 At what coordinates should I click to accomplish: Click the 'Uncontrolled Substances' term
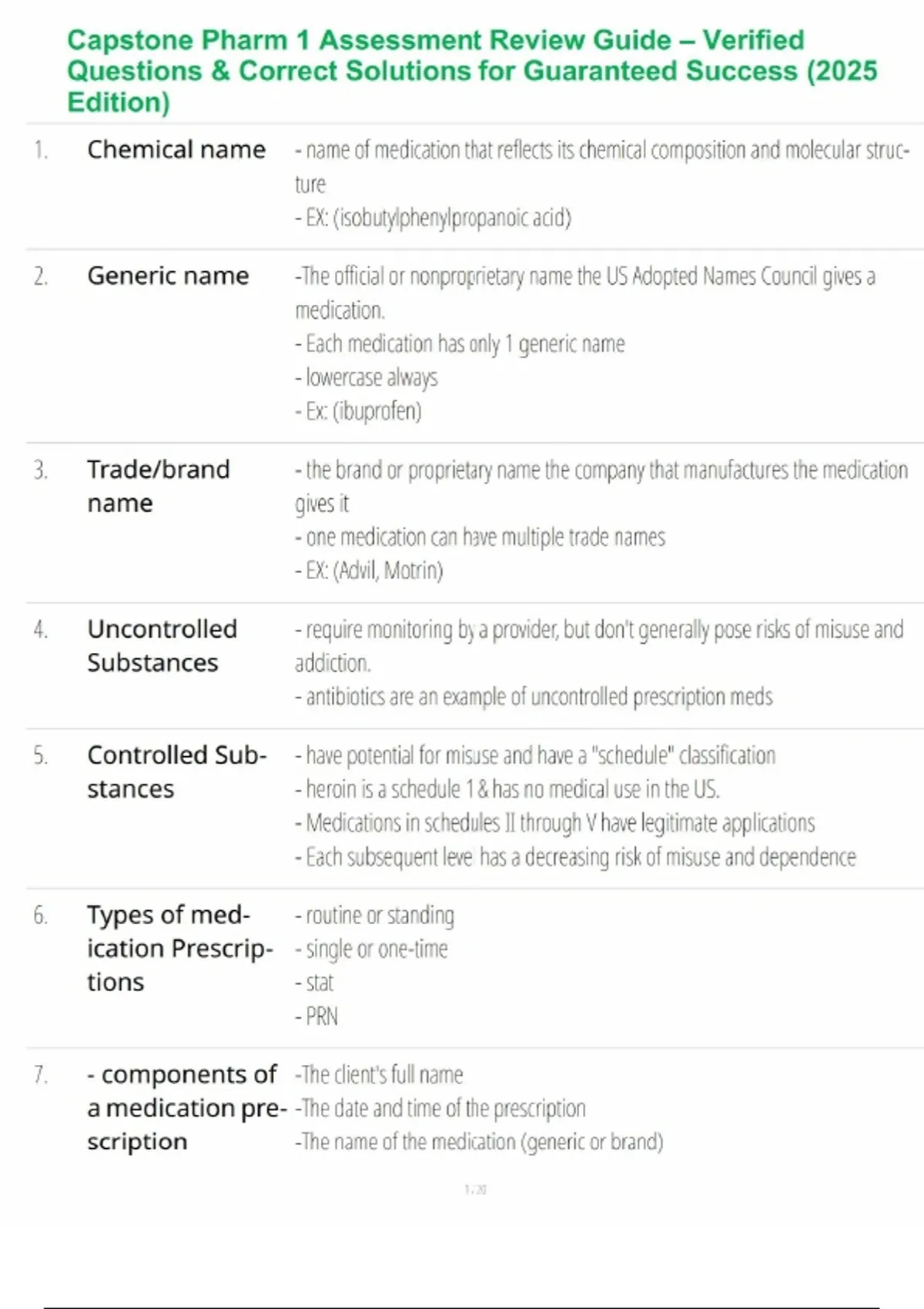tap(162, 645)
